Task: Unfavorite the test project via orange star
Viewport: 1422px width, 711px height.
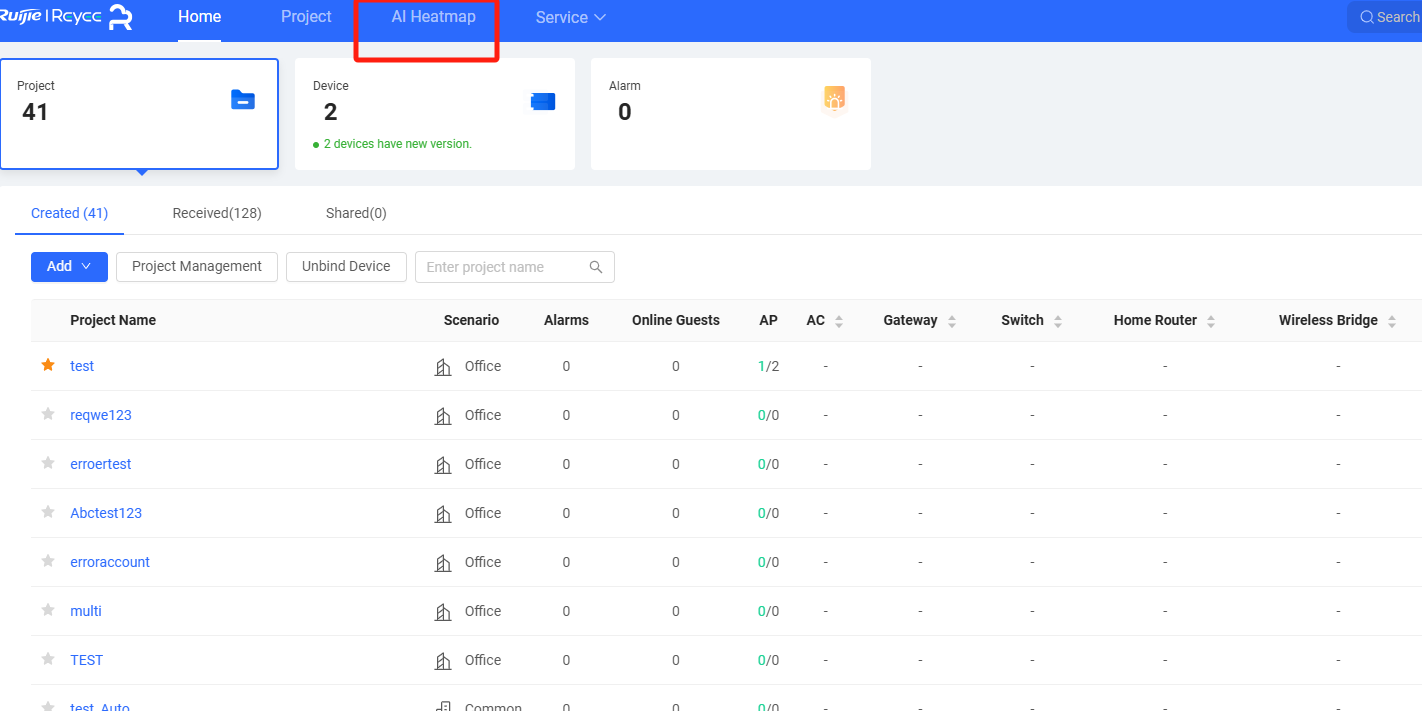Action: (48, 366)
